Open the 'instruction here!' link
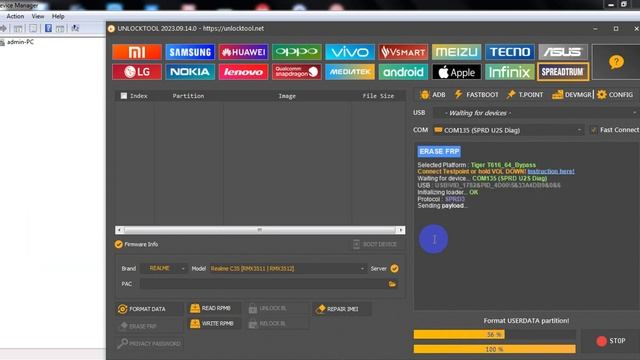 point(551,171)
